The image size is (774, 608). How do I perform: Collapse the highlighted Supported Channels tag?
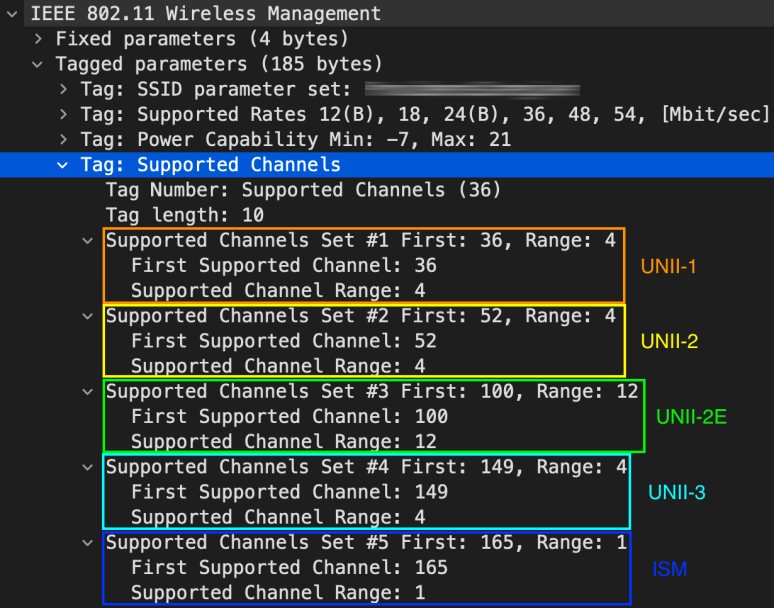(63, 165)
